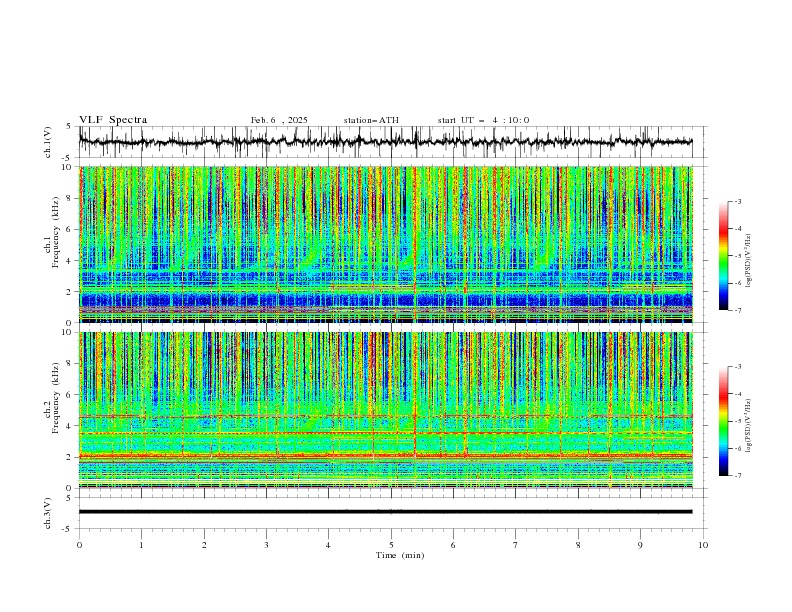Click the ch.1 spectrogram panel
The image size is (792, 612).
coord(385,244)
